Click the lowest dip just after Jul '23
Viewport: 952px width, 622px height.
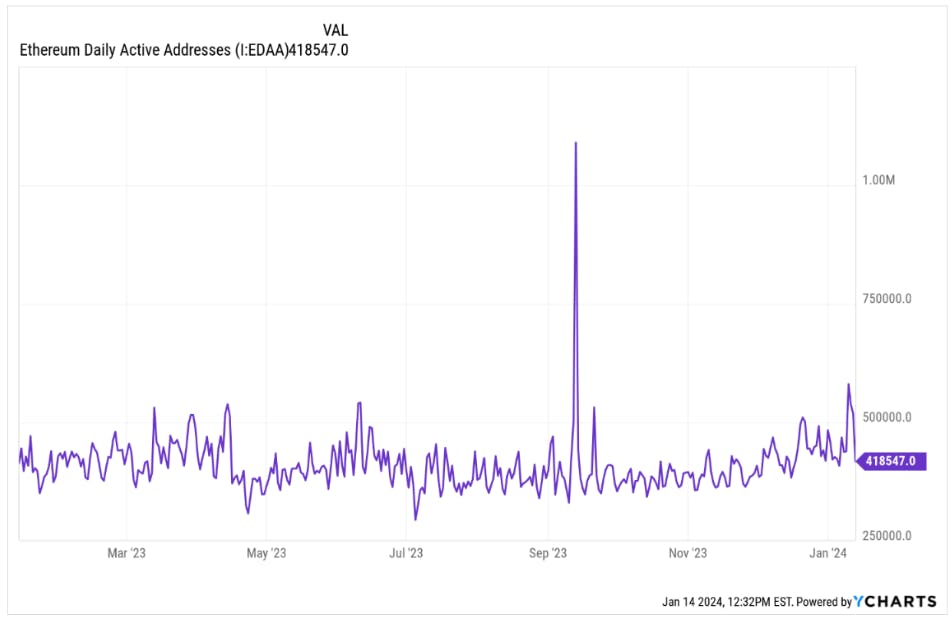click(x=416, y=519)
